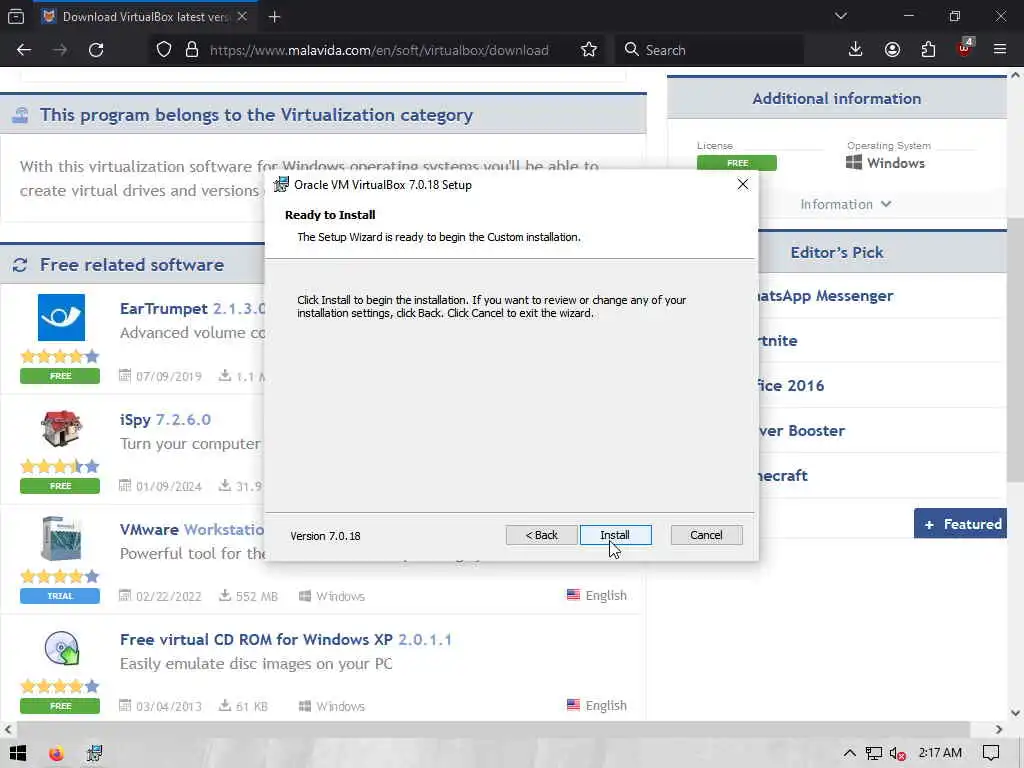Open the Driver Booster Editor's Pick entry

[x=801, y=430]
